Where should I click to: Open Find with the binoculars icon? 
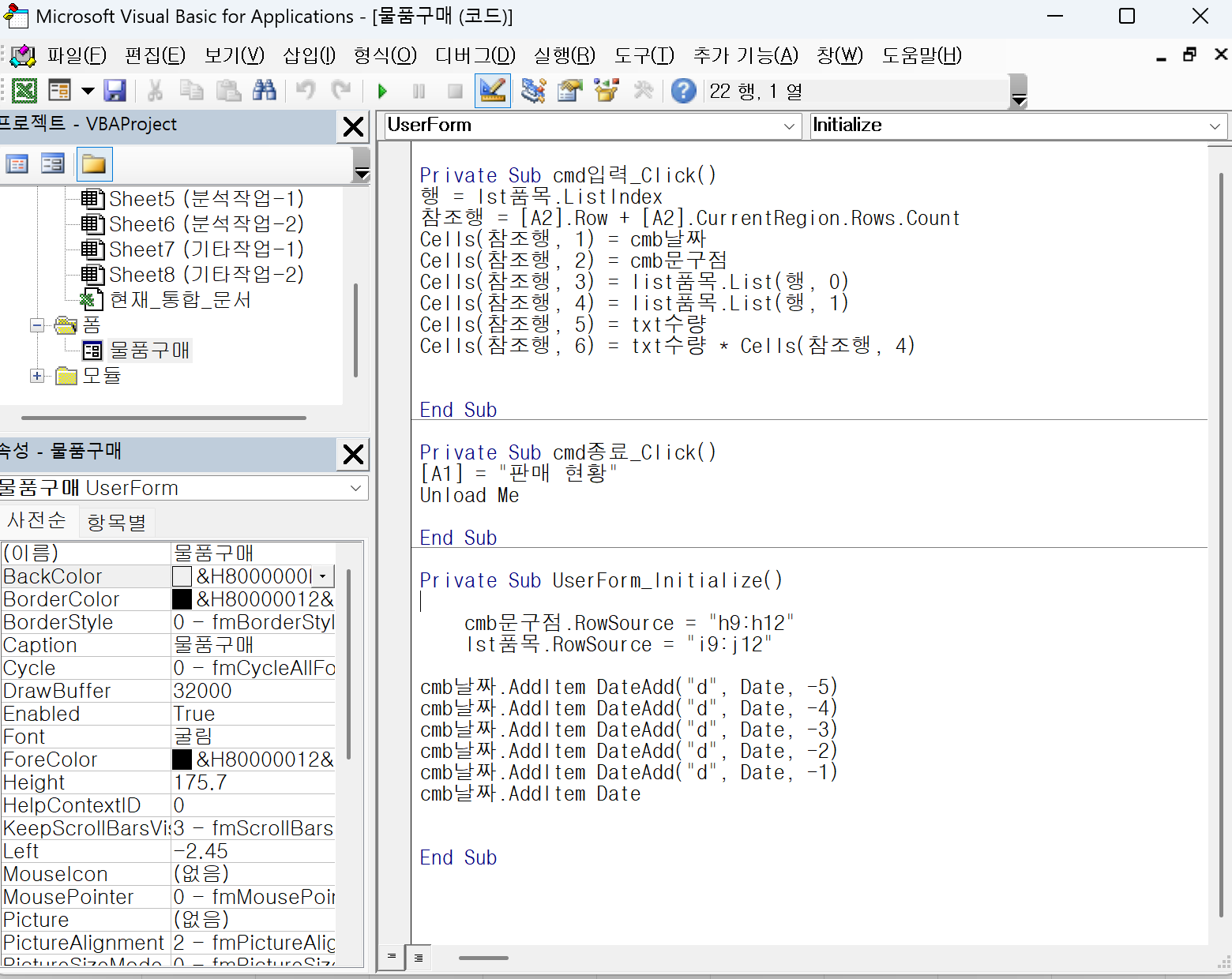264,91
